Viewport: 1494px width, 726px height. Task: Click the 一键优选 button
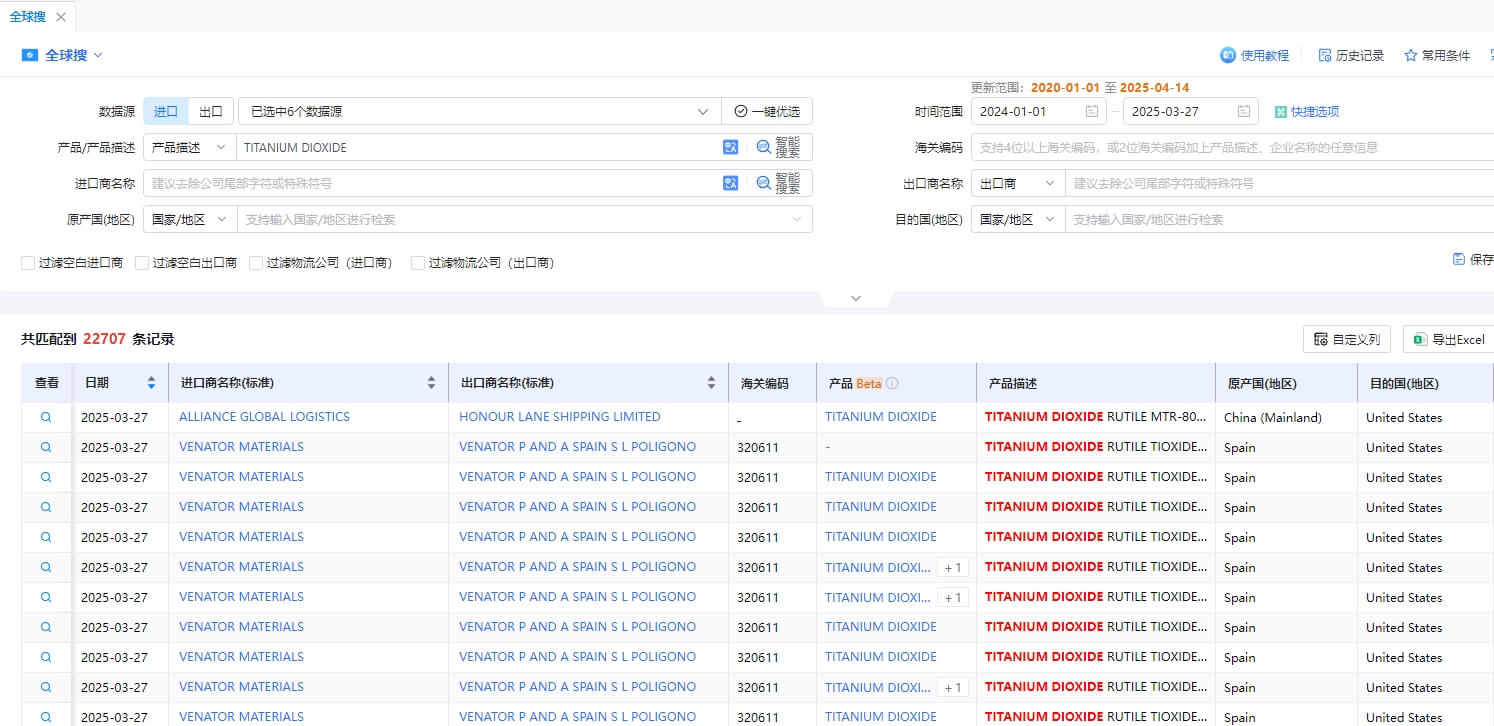pos(767,111)
